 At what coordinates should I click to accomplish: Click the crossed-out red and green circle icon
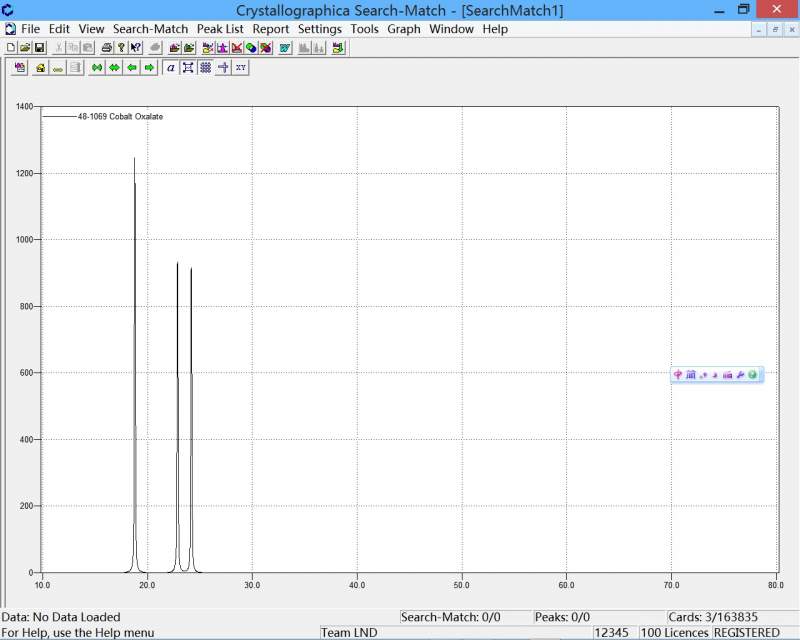tap(266, 48)
